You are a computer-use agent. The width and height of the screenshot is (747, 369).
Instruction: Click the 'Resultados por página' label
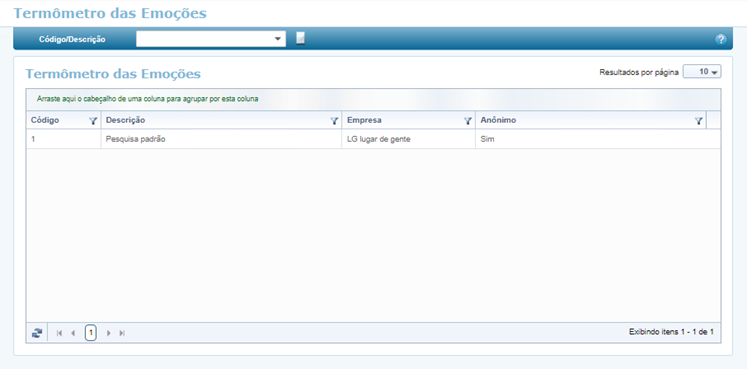point(639,72)
